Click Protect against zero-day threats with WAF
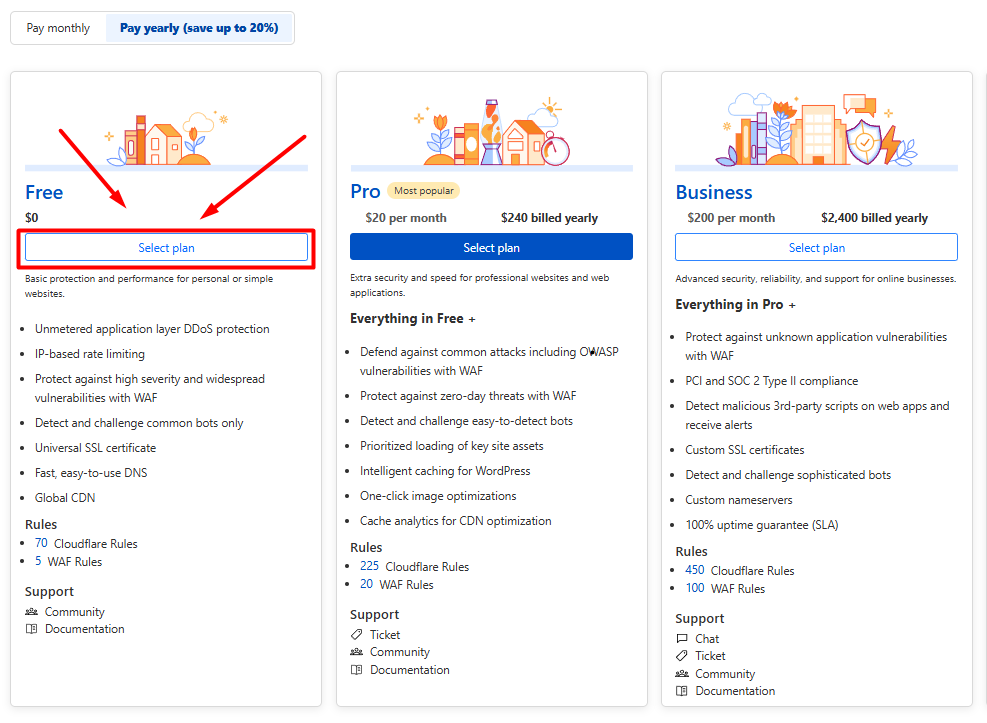Screen dimensions: 987x723 click(468, 396)
